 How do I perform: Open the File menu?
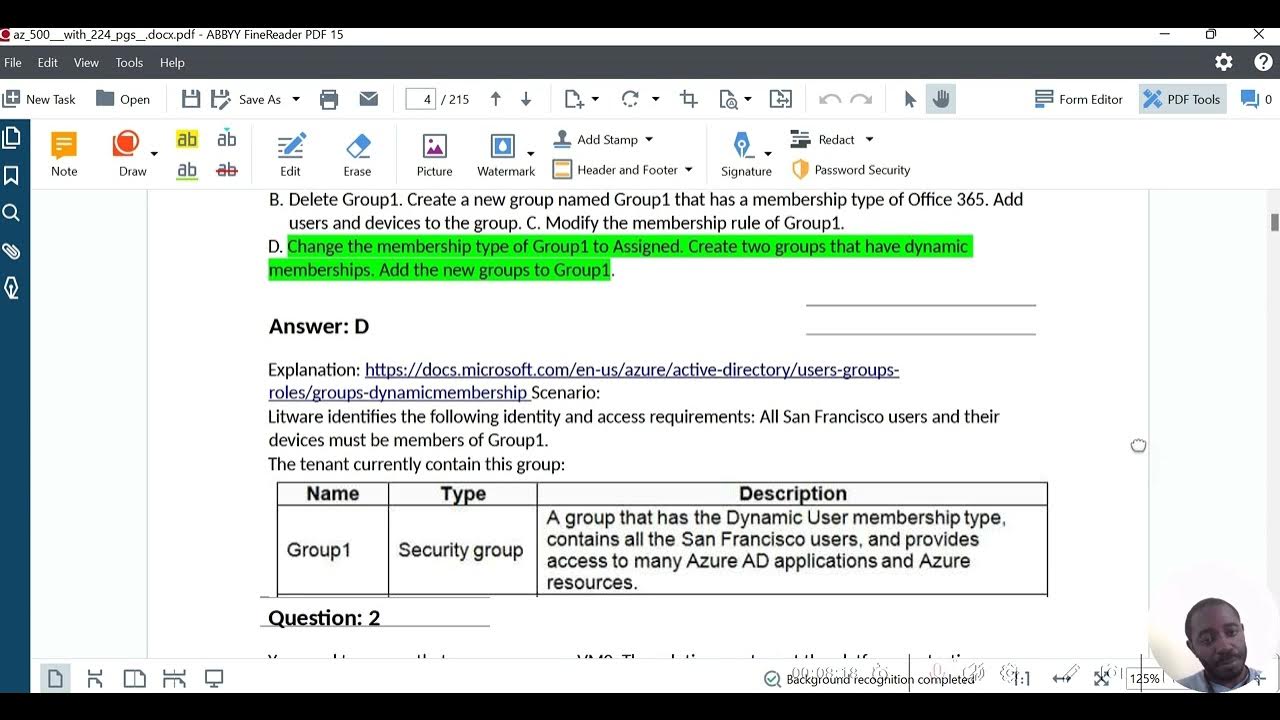tap(13, 62)
